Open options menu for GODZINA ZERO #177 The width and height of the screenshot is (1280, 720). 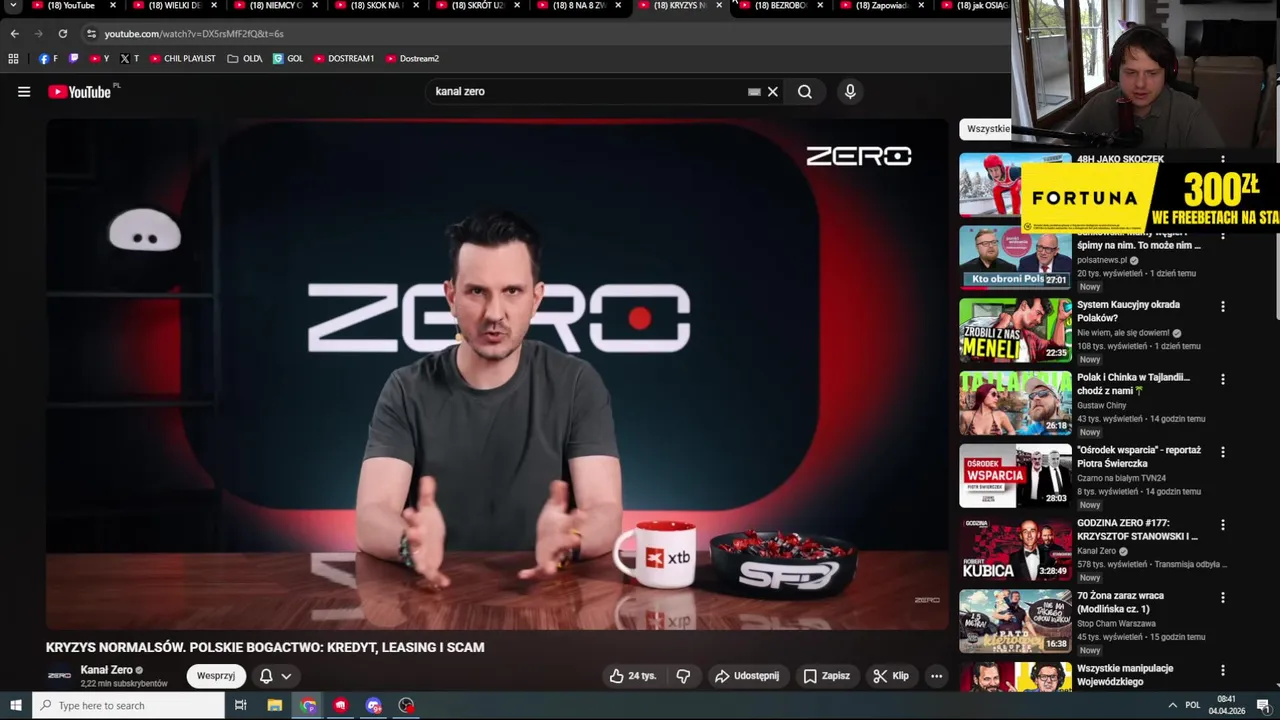1222,525
